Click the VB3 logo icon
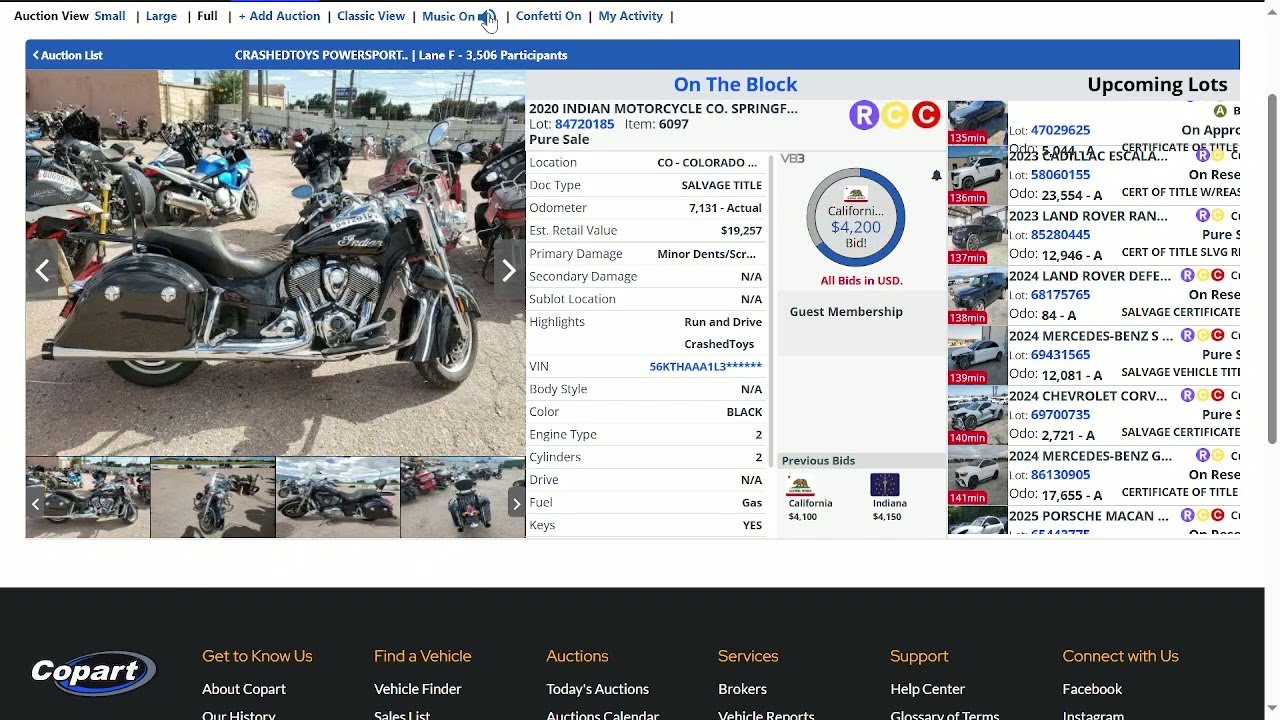Viewport: 1280px width, 720px height. (x=792, y=159)
